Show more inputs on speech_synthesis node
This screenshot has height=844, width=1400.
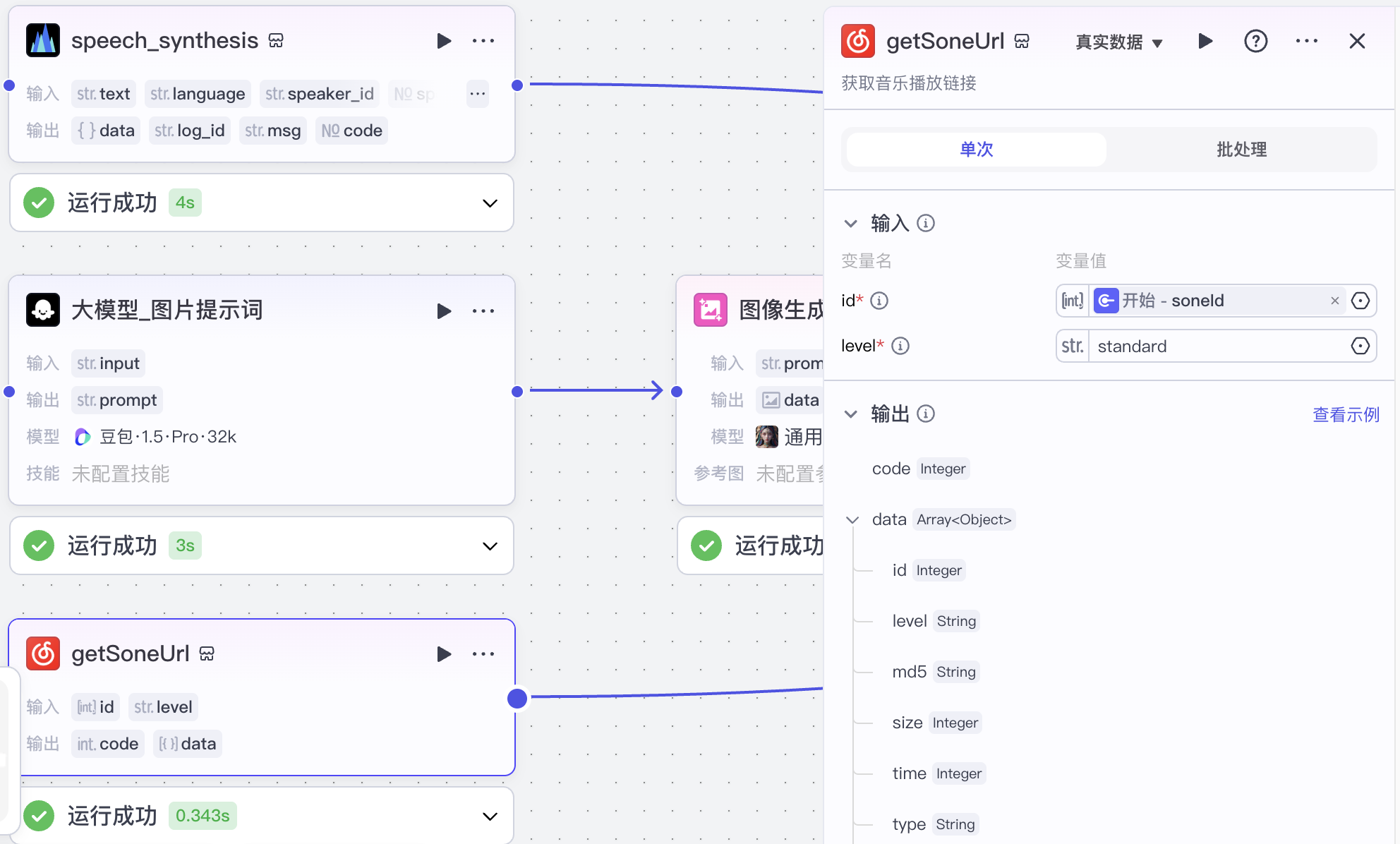pyautogui.click(x=477, y=93)
